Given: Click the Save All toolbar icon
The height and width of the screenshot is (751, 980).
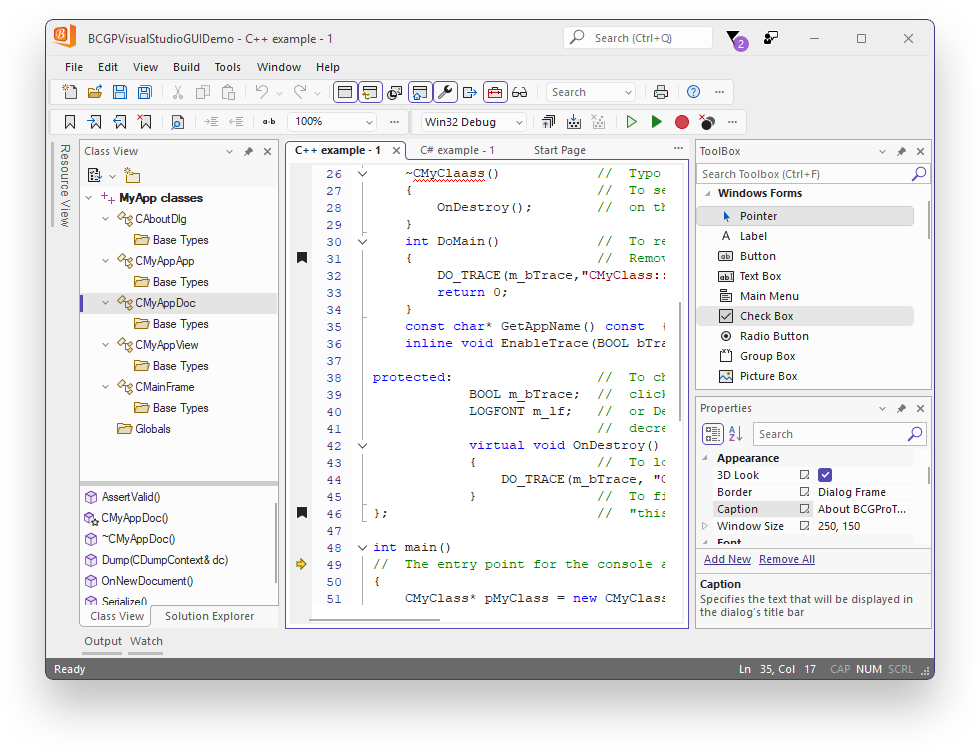Looking at the screenshot, I should tap(144, 91).
